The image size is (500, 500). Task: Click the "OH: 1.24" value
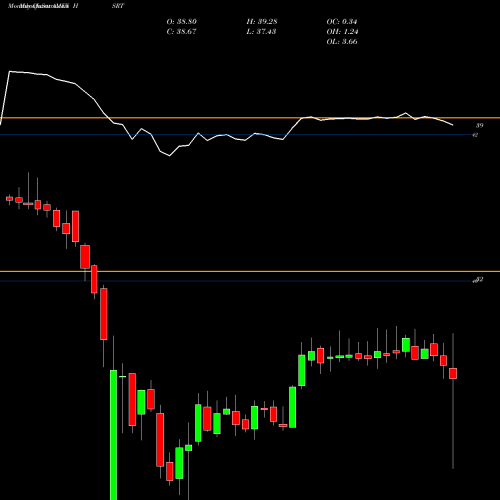click(x=342, y=32)
